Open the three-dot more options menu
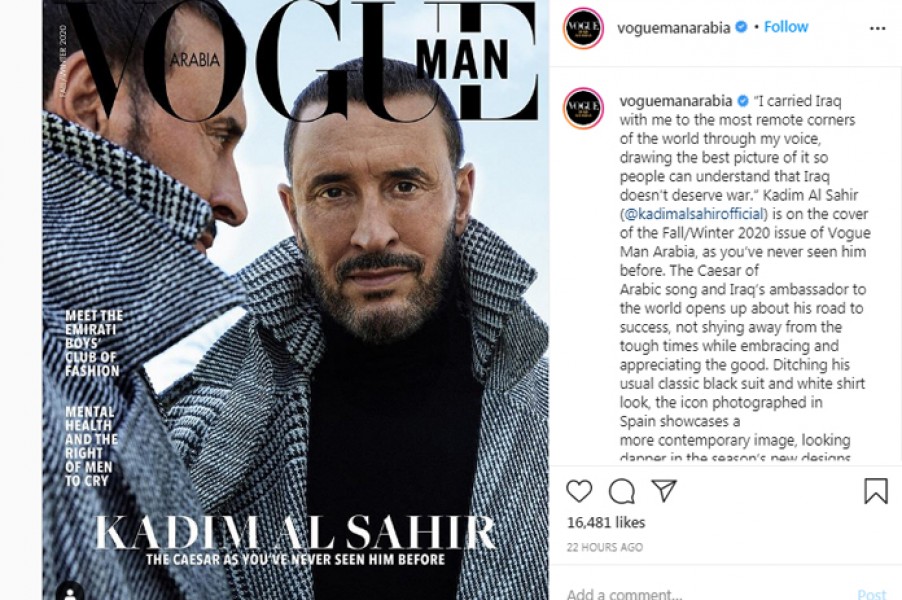 click(877, 28)
